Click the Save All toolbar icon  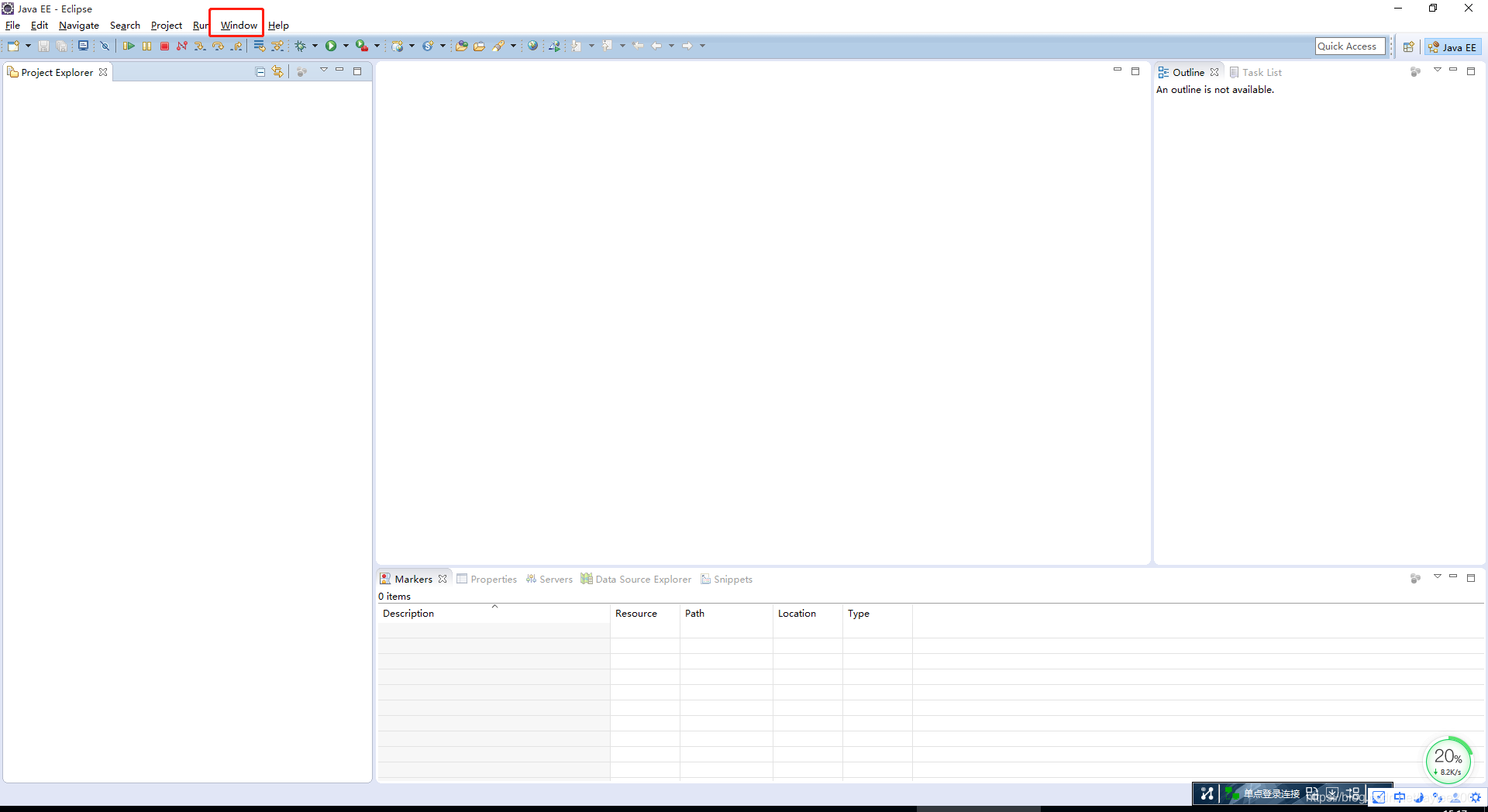point(61,46)
